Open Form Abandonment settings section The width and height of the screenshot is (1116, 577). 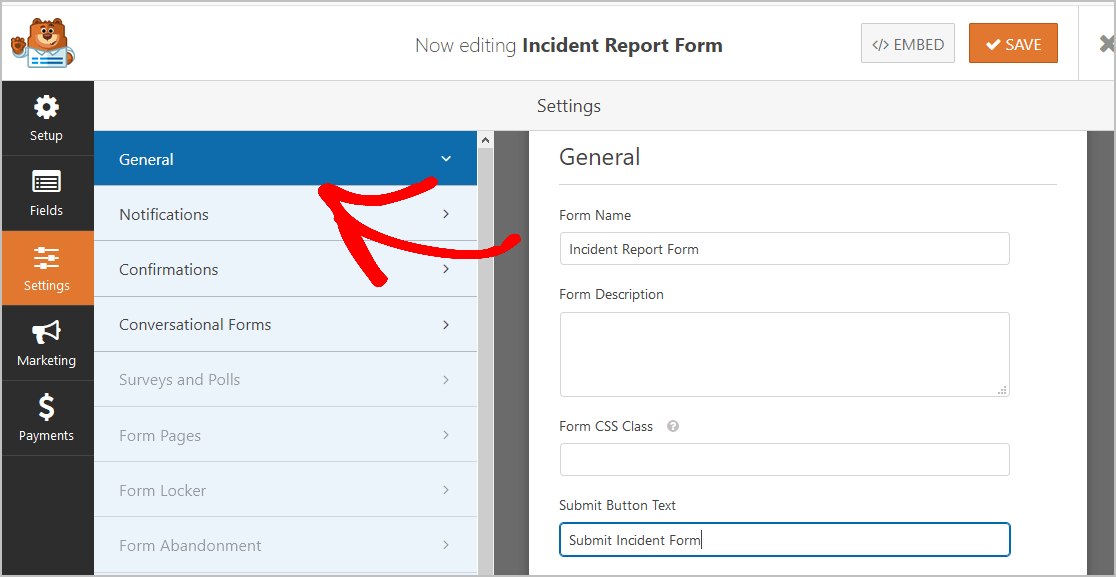(x=285, y=545)
